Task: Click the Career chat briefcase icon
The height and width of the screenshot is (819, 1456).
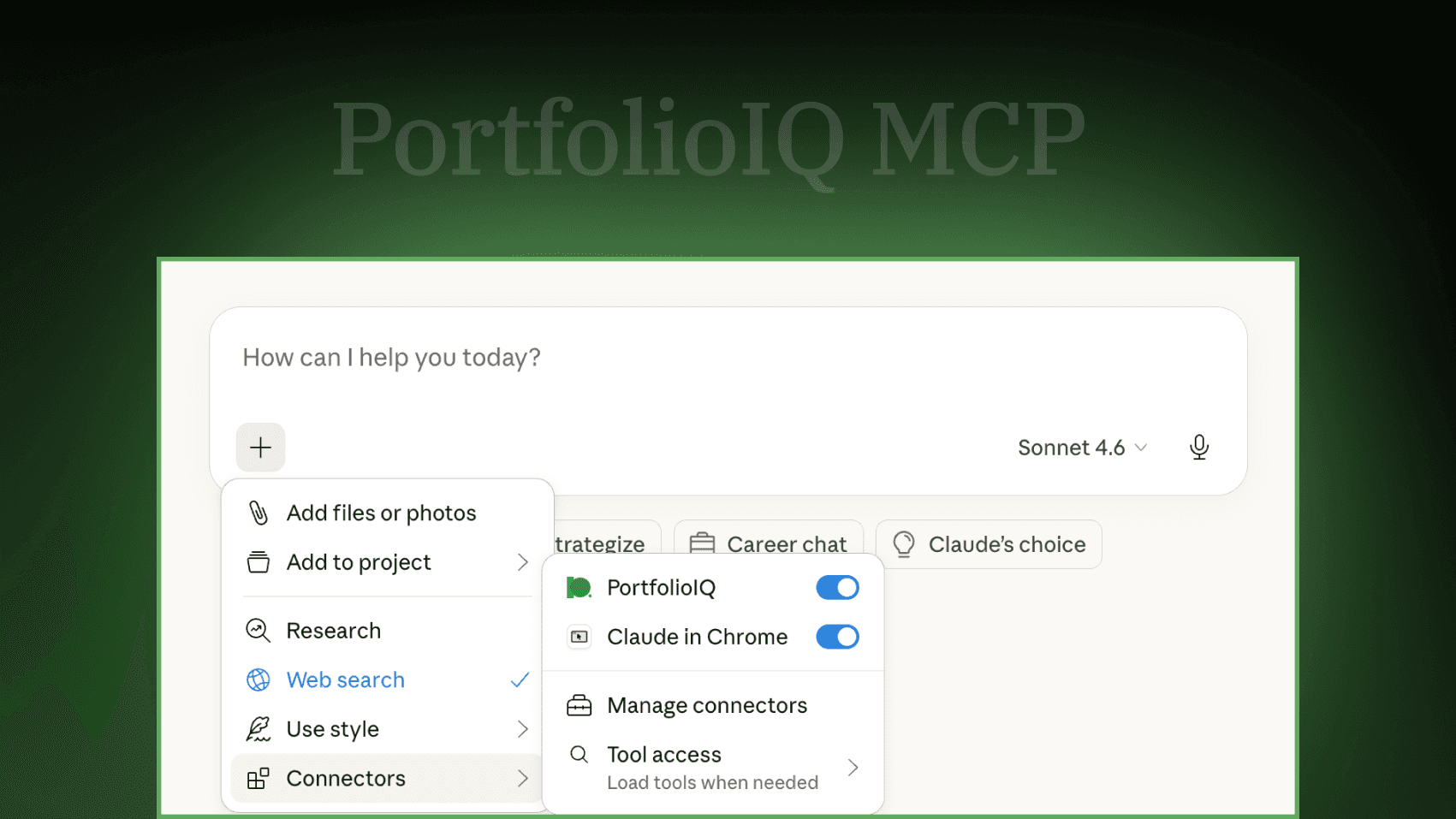Action: point(702,543)
